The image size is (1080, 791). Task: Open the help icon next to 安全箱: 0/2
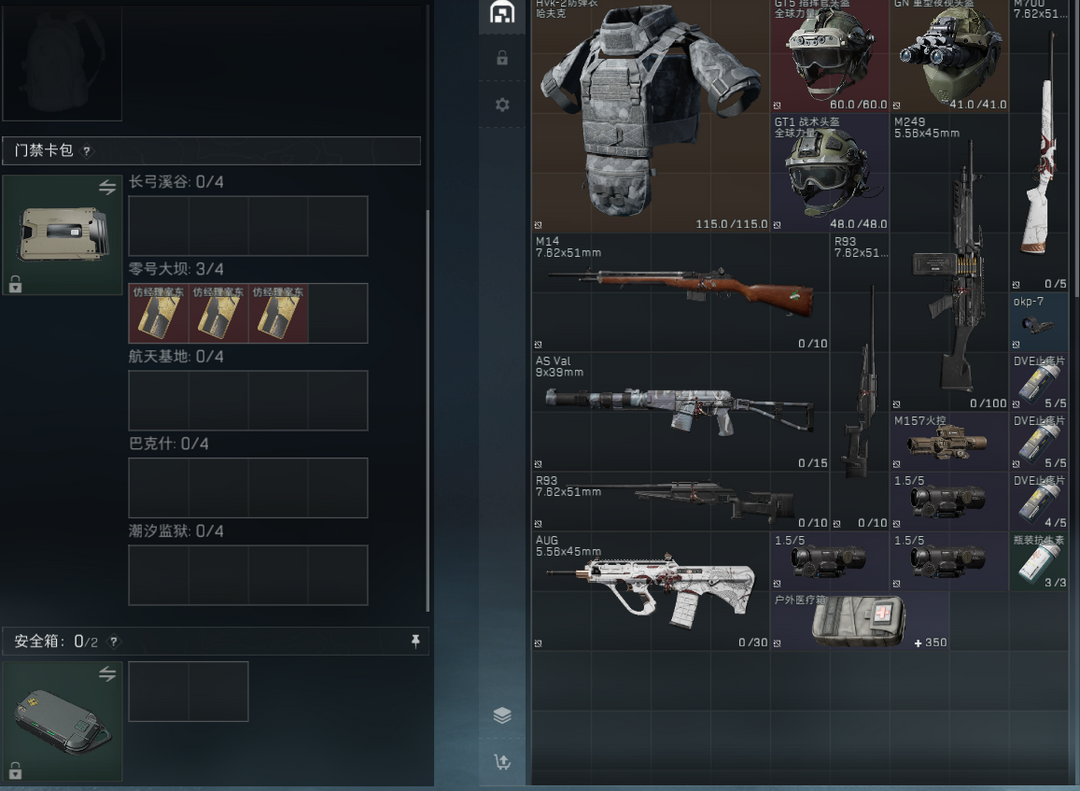coord(114,641)
